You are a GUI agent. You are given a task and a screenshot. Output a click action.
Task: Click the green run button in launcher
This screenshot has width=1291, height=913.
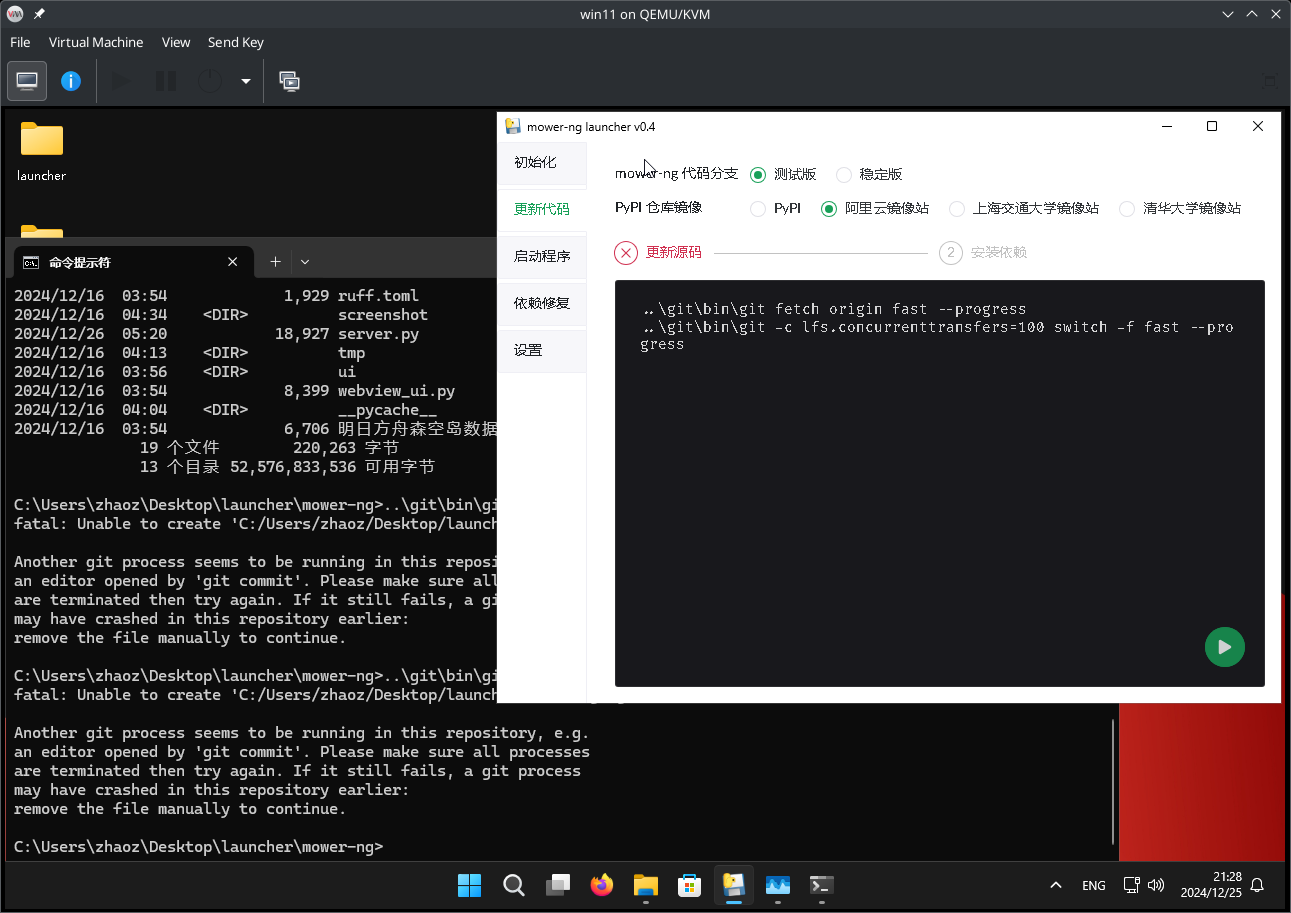click(1224, 647)
